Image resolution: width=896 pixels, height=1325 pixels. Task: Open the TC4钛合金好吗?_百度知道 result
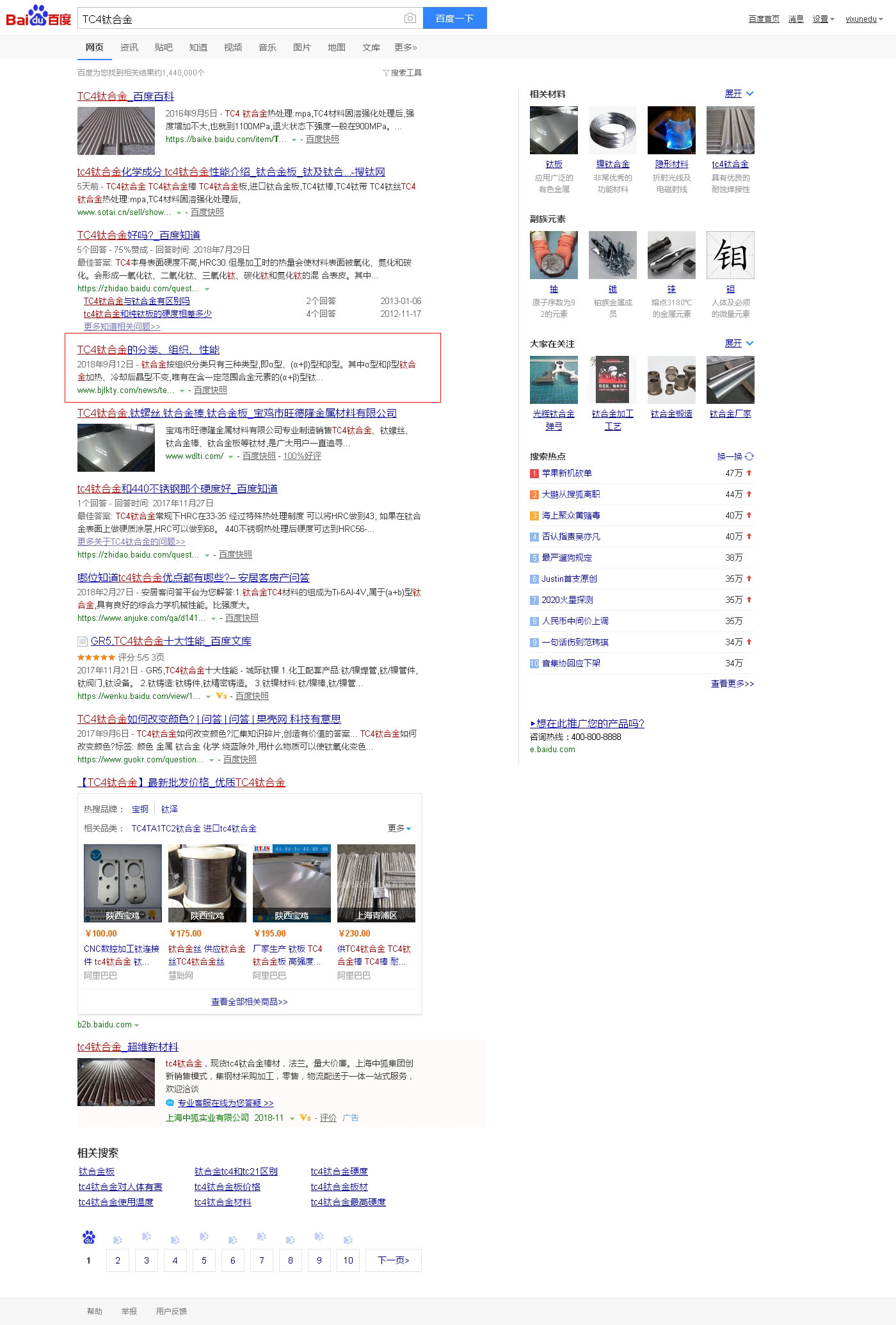(139, 235)
